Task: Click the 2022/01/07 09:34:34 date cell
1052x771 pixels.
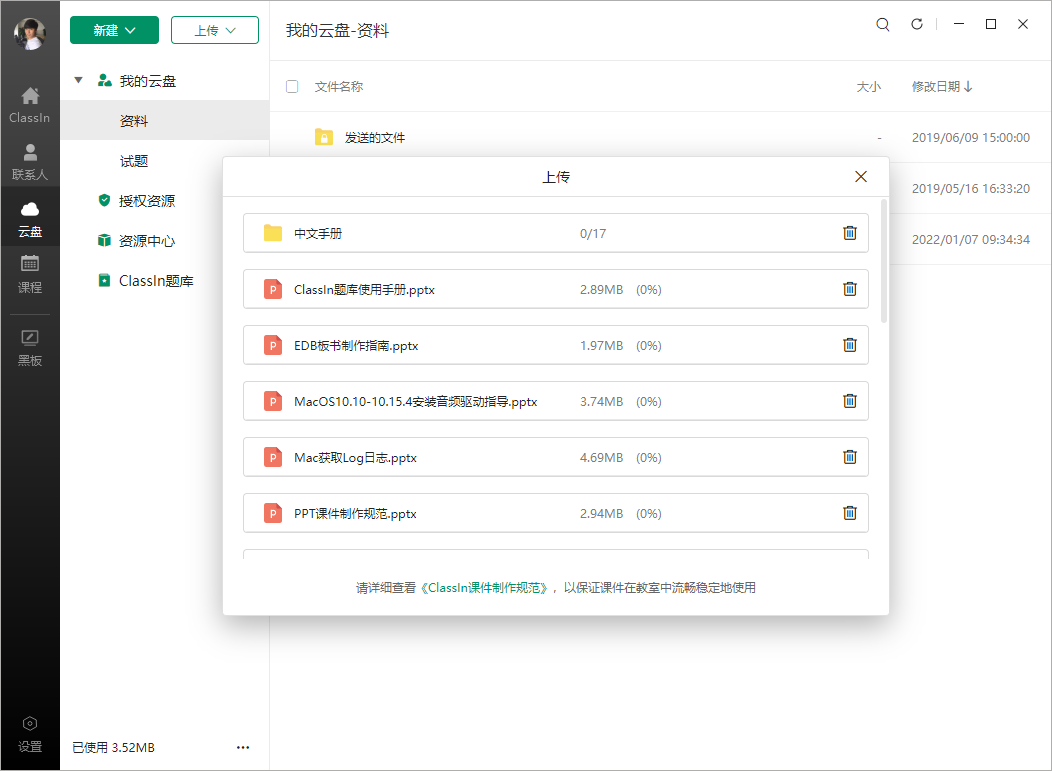Action: tap(970, 240)
